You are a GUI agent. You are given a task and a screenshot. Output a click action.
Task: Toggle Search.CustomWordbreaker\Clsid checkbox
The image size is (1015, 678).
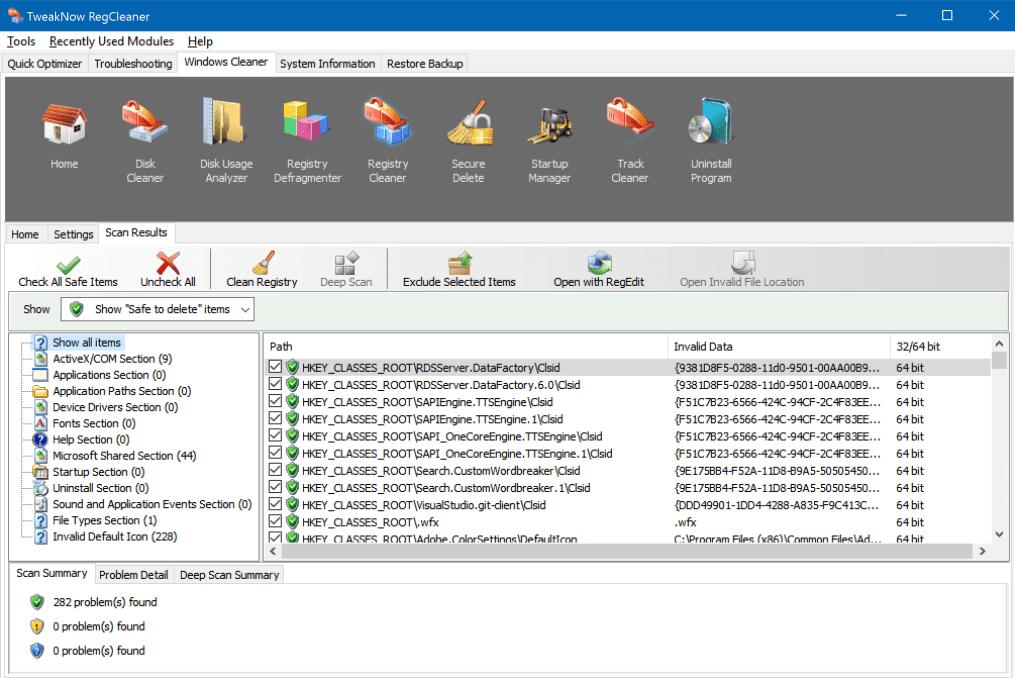click(x=275, y=470)
